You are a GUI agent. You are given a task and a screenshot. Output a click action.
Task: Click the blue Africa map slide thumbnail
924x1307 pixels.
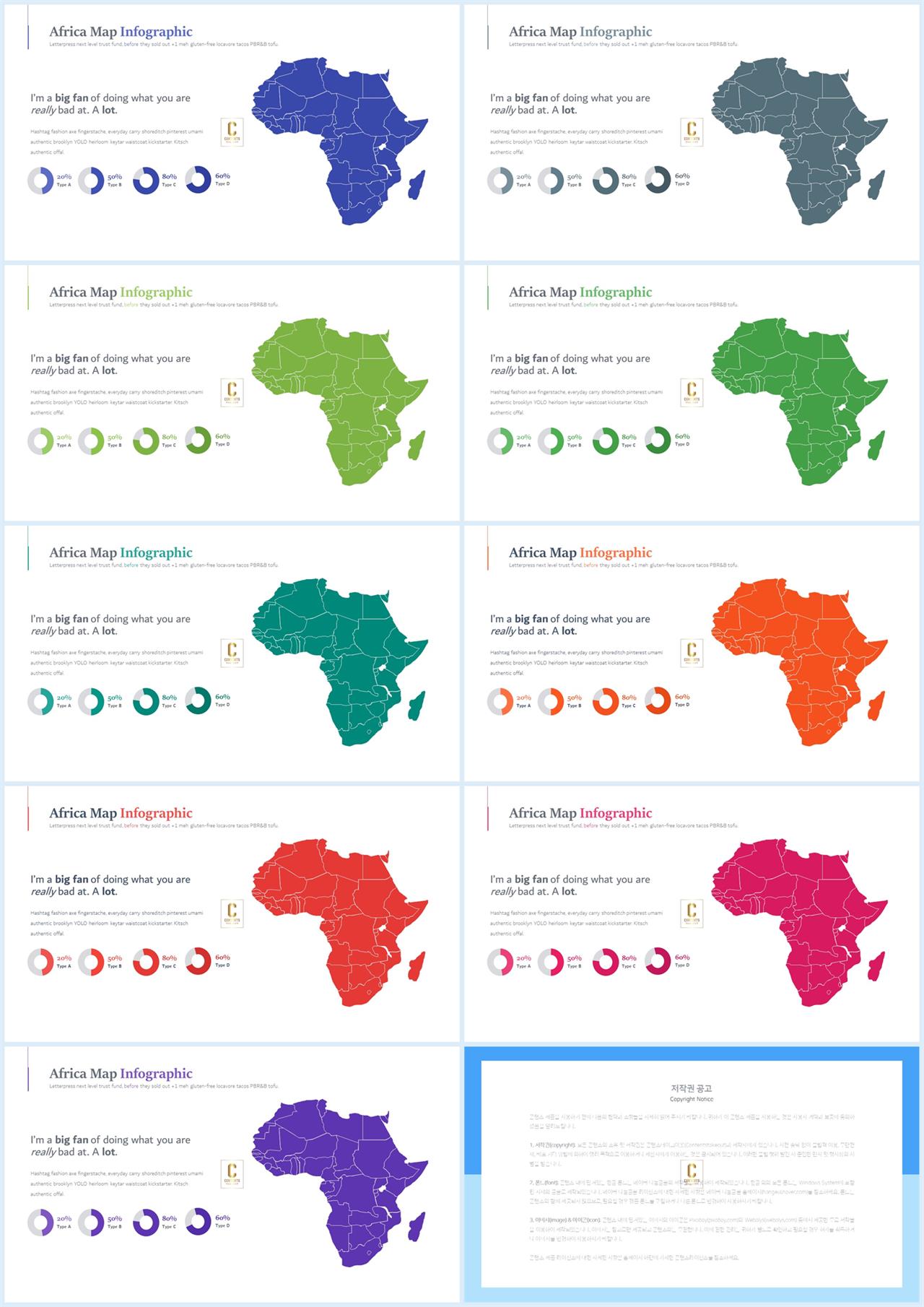232,133
